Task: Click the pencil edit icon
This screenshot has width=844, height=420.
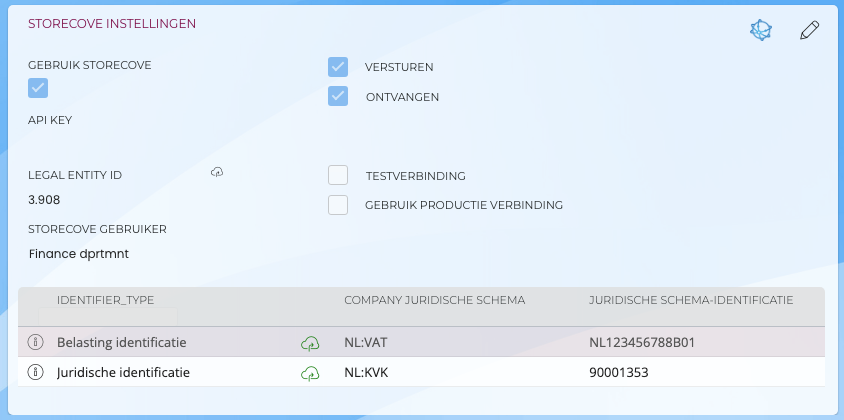Action: 810,30
